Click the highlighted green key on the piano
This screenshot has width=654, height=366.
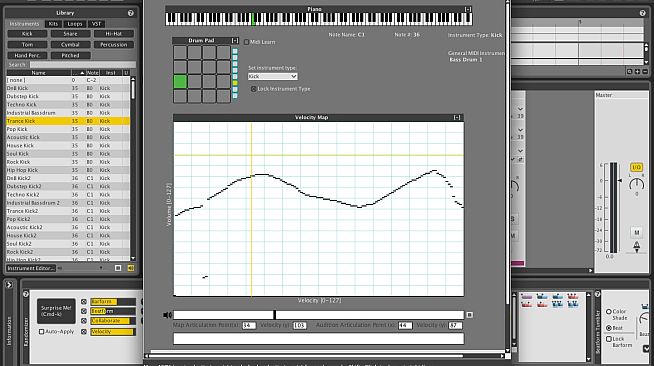[253, 19]
